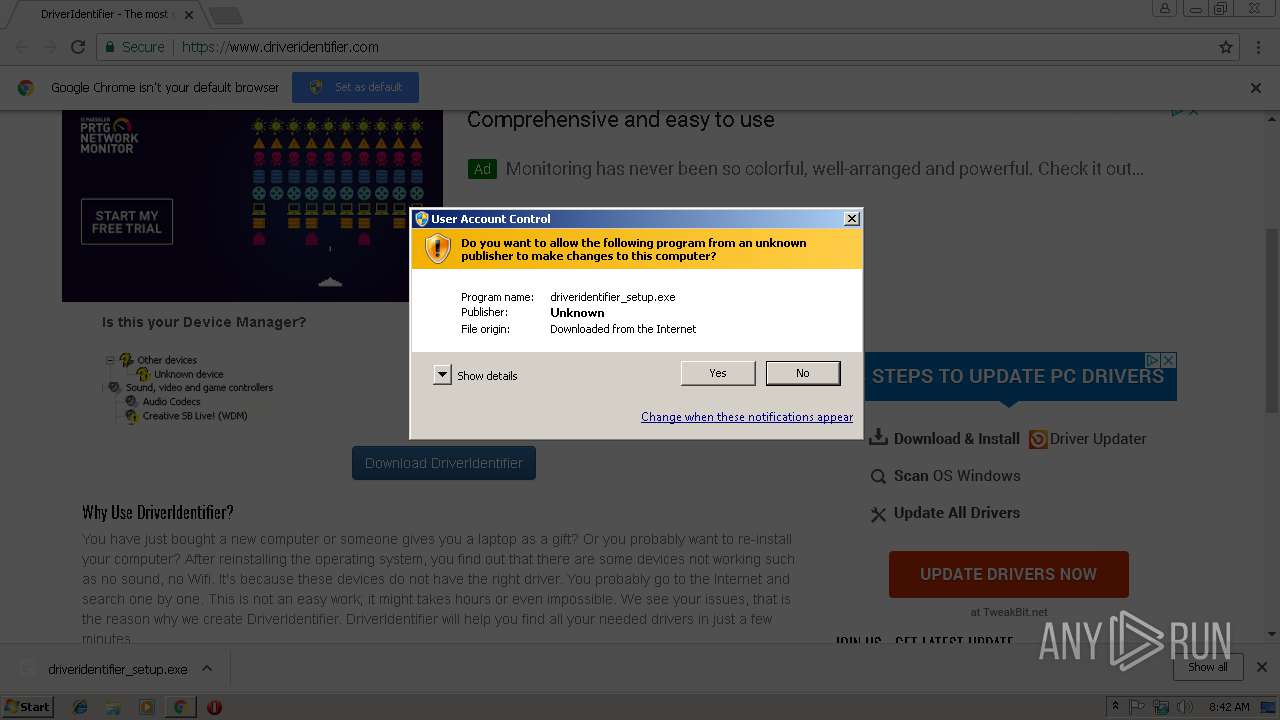Open Windows Media Player taskbar icon

pos(147,707)
